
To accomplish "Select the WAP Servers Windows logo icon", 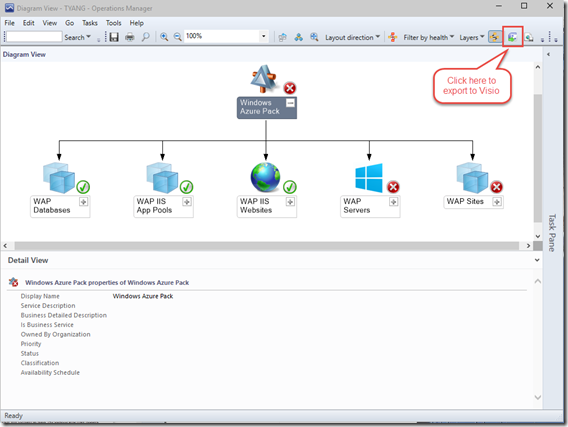I will pyautogui.click(x=369, y=178).
